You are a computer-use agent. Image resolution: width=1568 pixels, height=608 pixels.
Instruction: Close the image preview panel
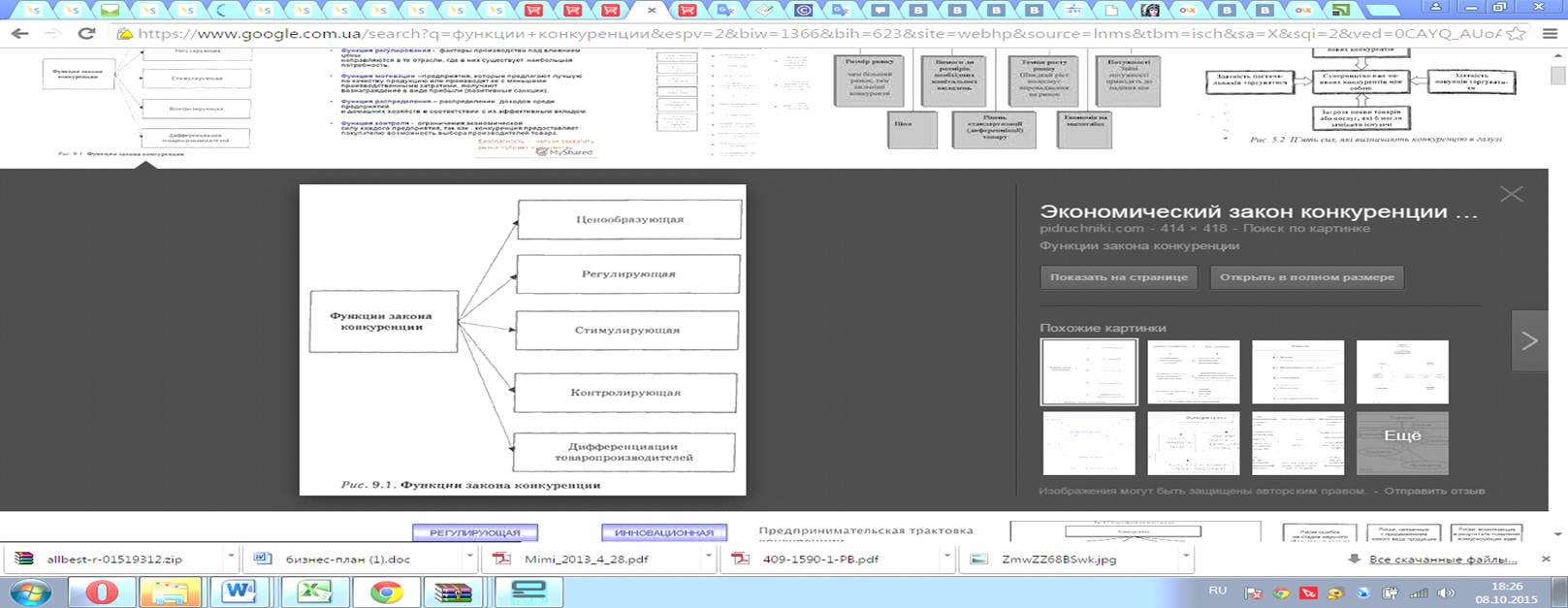[x=1511, y=194]
